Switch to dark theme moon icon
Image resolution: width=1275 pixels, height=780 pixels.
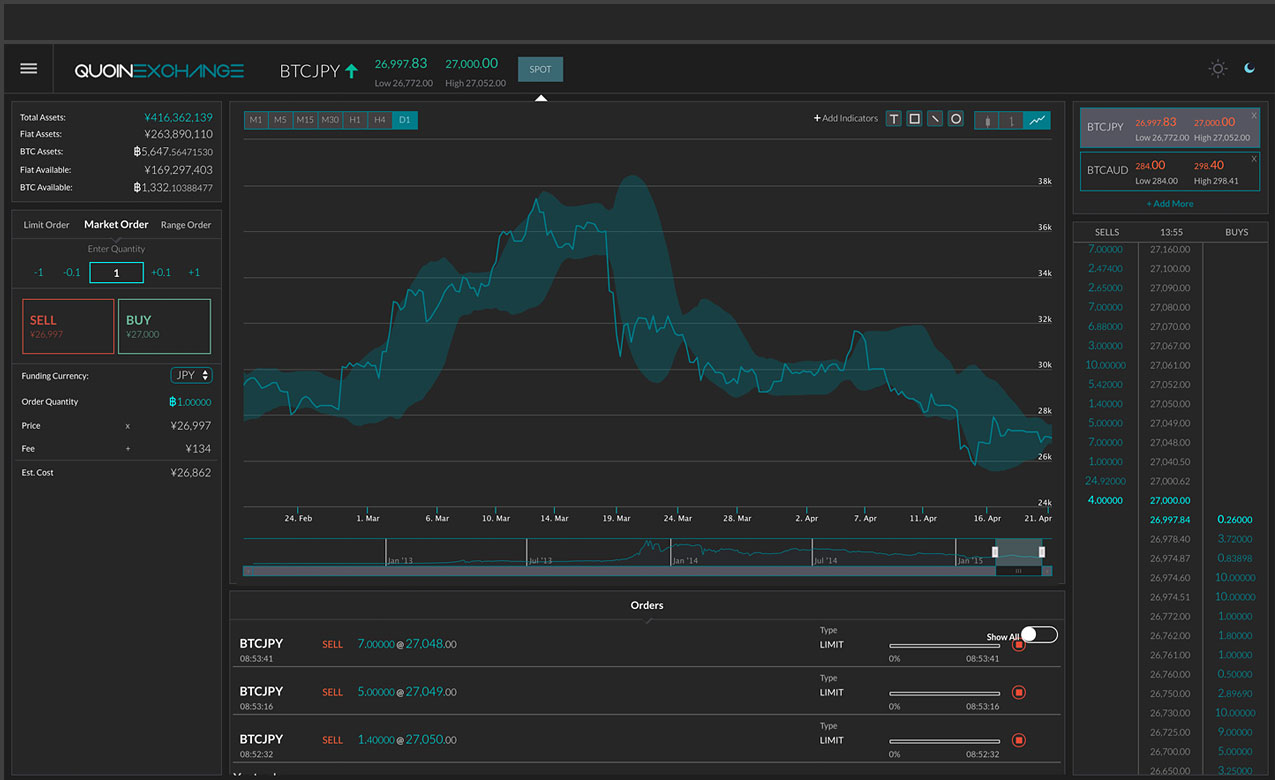pos(1250,68)
